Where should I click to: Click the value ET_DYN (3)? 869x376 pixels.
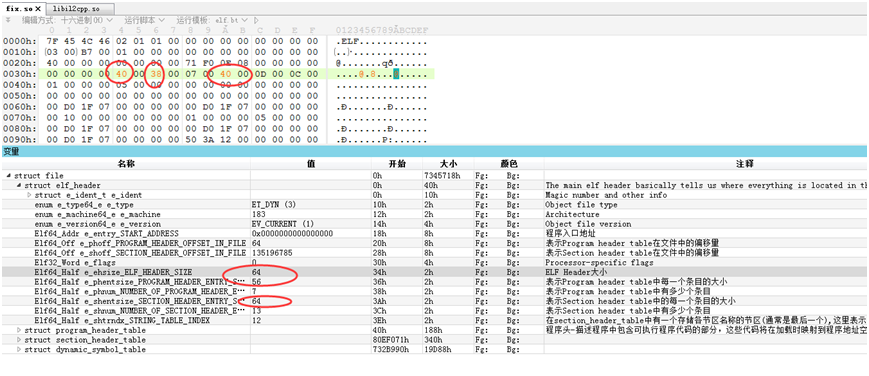274,205
